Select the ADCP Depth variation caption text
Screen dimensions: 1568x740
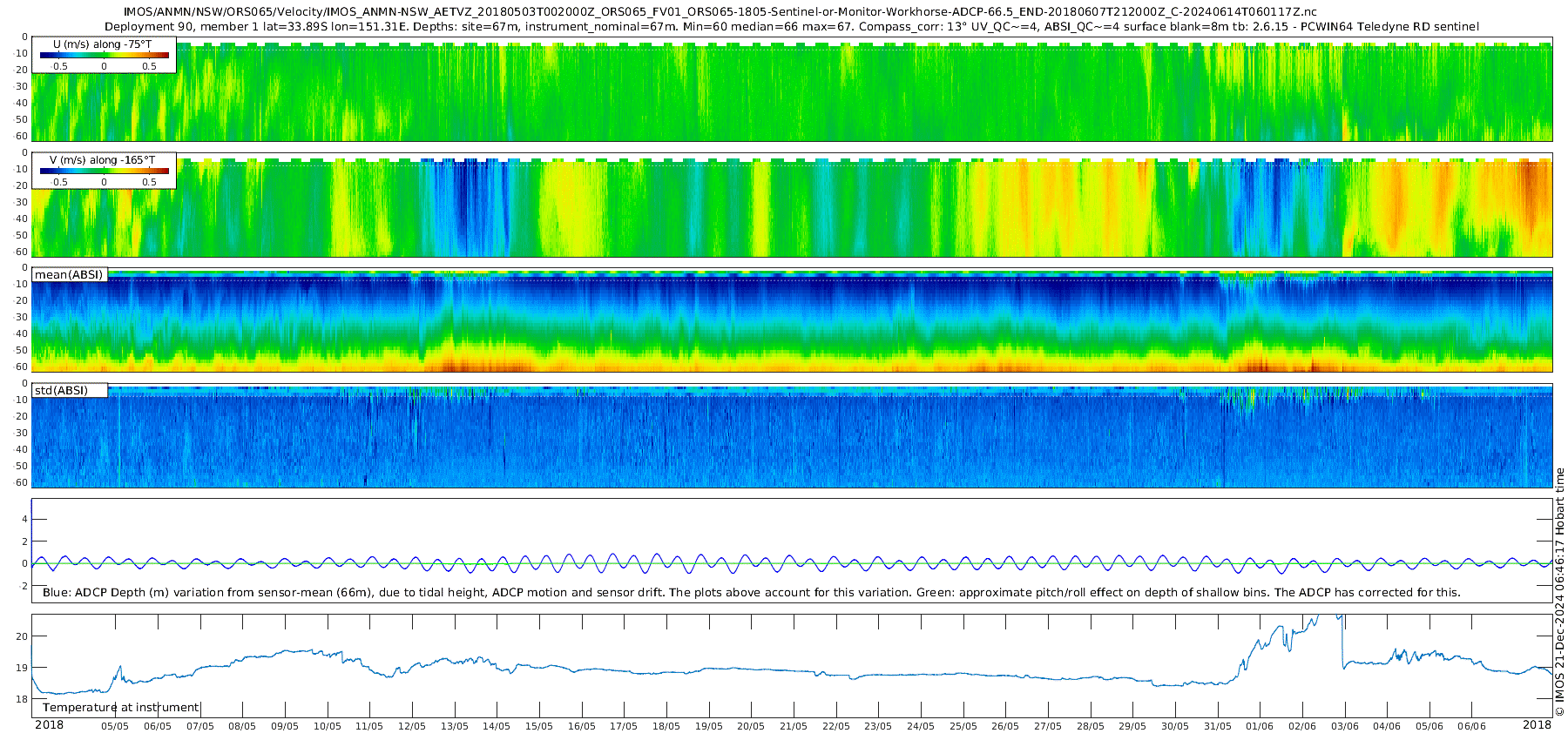(751, 593)
